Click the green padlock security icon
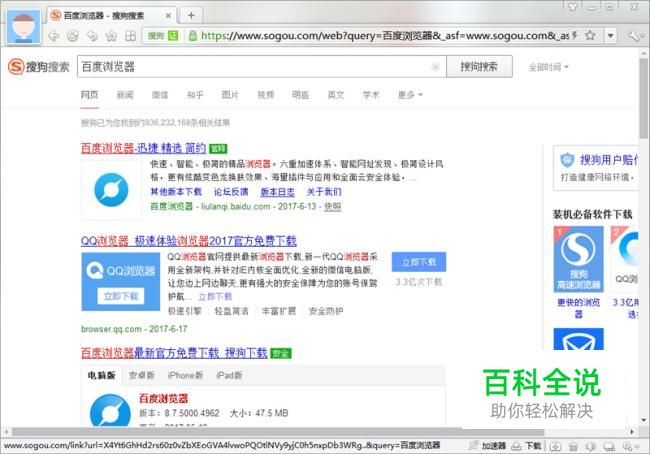This screenshot has height=454, width=650. (x=192, y=36)
